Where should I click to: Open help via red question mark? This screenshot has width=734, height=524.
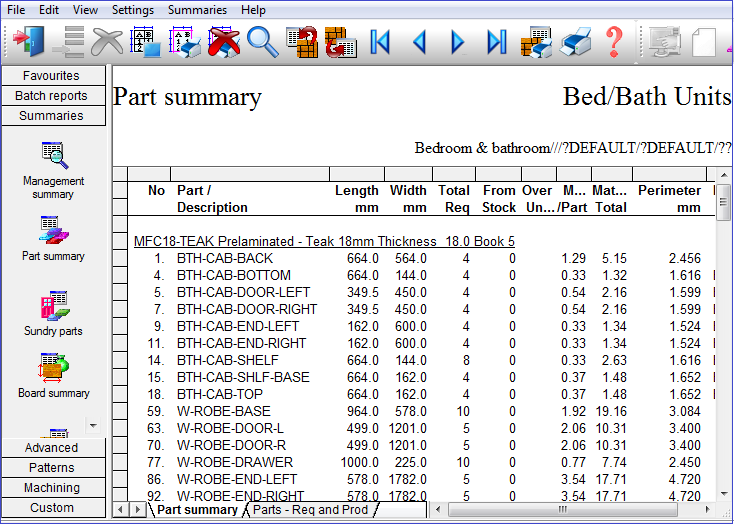(x=614, y=41)
